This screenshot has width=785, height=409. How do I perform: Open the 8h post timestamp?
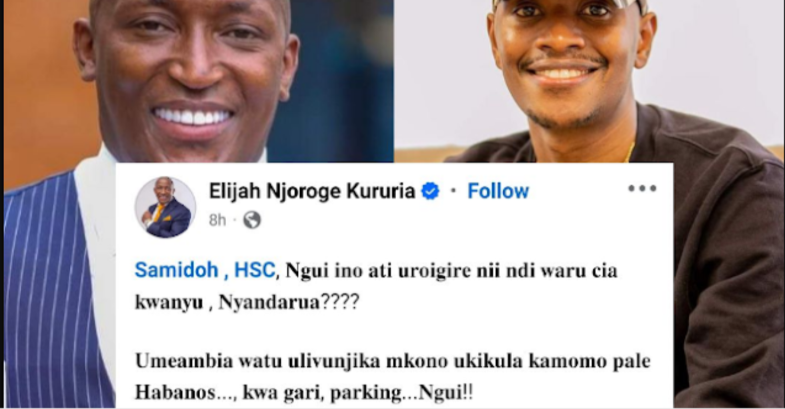click(217, 220)
